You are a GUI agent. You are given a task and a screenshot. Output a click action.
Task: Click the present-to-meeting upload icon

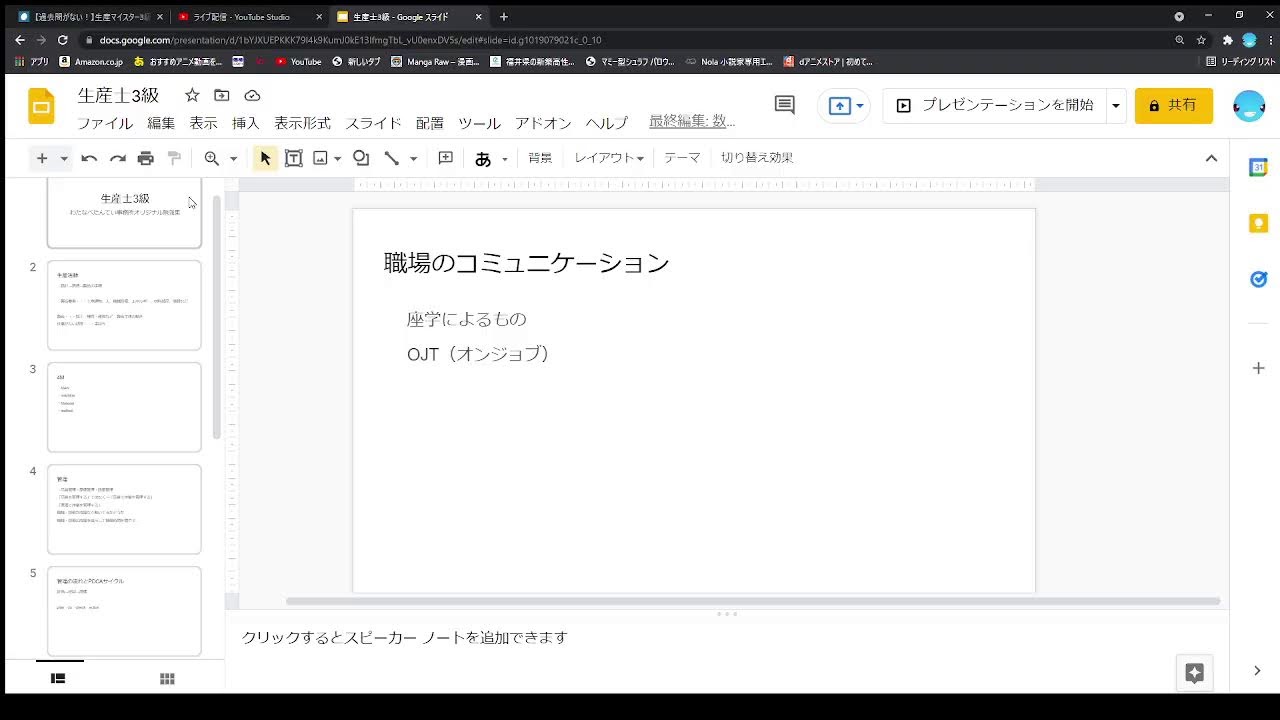coord(839,106)
